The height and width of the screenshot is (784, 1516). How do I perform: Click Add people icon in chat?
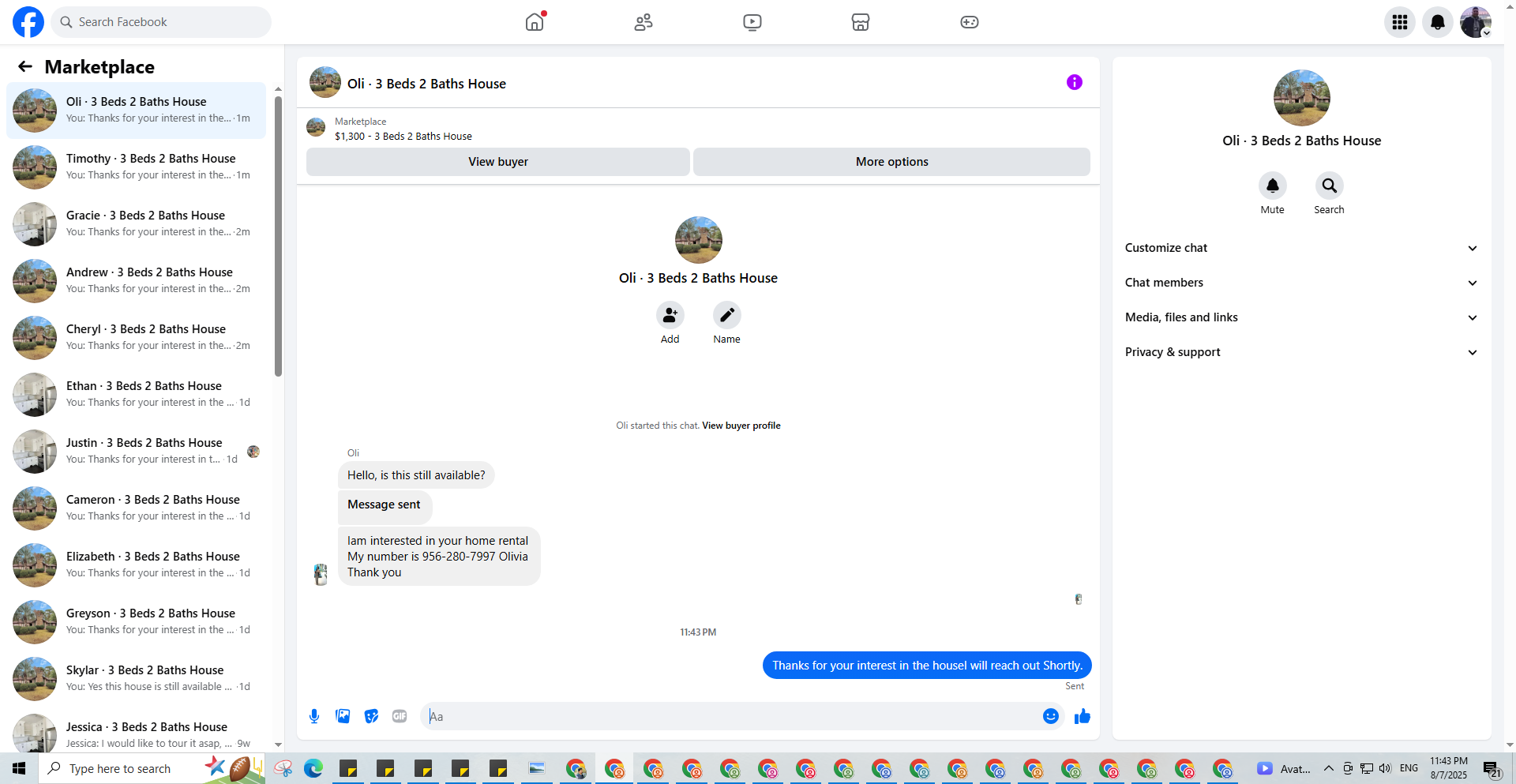pyautogui.click(x=670, y=315)
